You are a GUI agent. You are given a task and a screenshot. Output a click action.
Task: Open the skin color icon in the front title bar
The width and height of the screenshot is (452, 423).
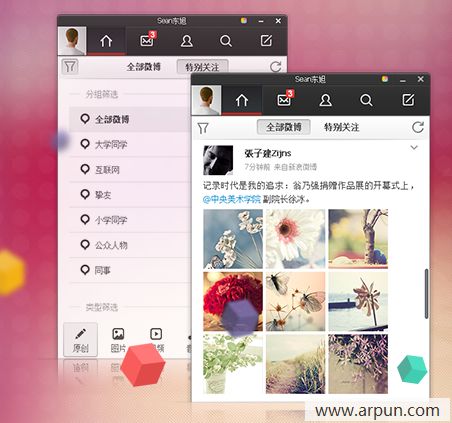pyautogui.click(x=385, y=79)
